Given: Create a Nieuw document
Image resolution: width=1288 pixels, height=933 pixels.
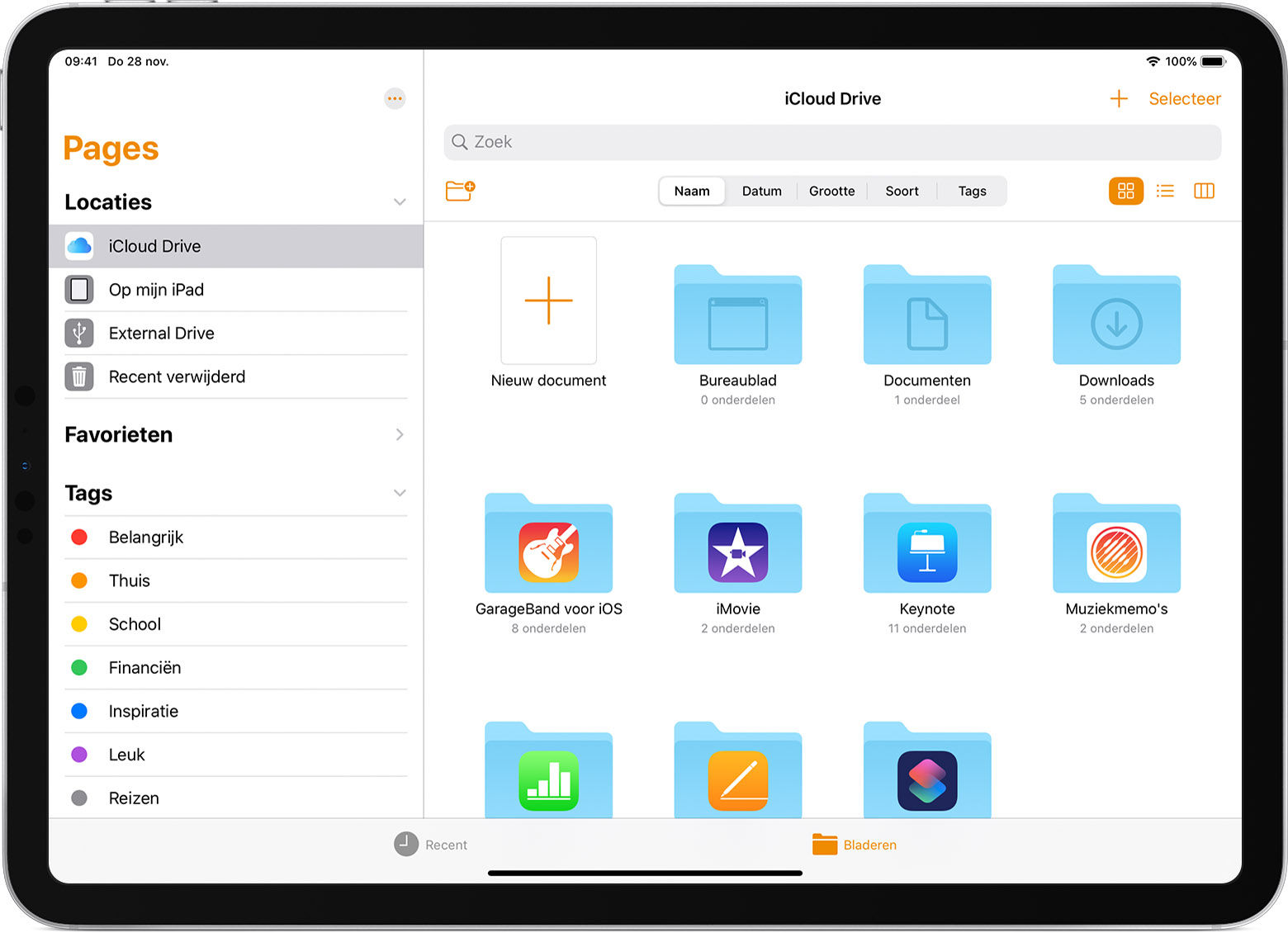Looking at the screenshot, I should pos(549,301).
